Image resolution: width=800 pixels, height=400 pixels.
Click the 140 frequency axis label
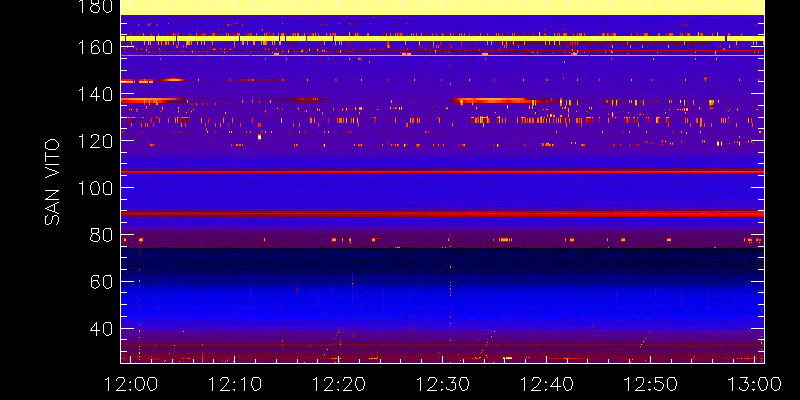point(94,94)
